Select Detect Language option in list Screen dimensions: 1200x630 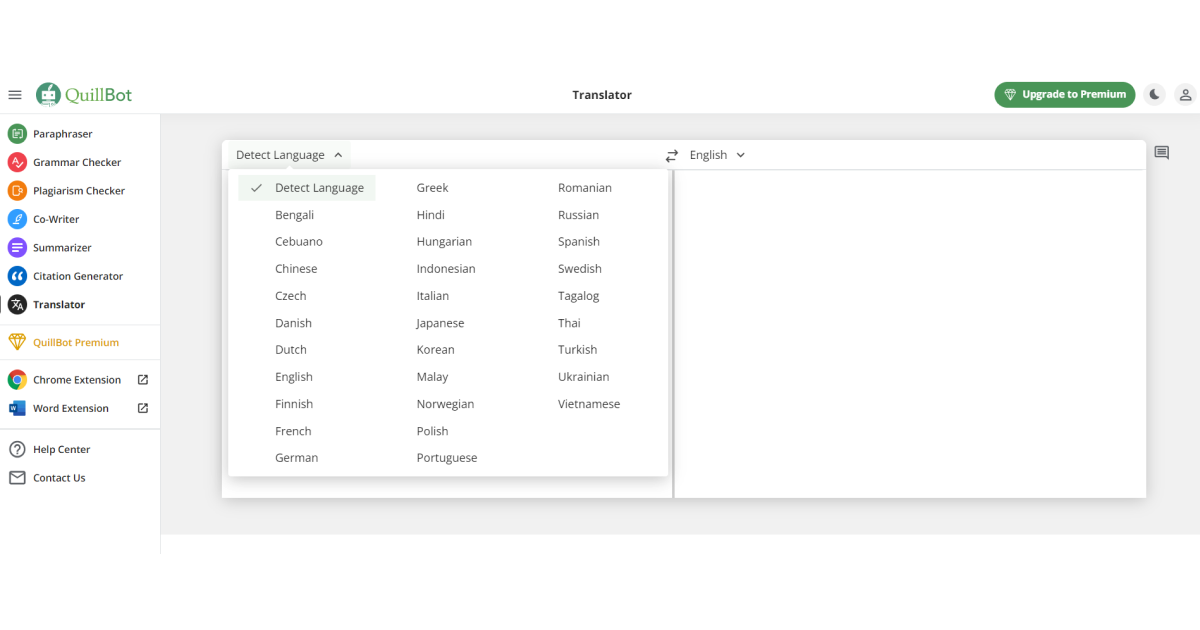[307, 188]
